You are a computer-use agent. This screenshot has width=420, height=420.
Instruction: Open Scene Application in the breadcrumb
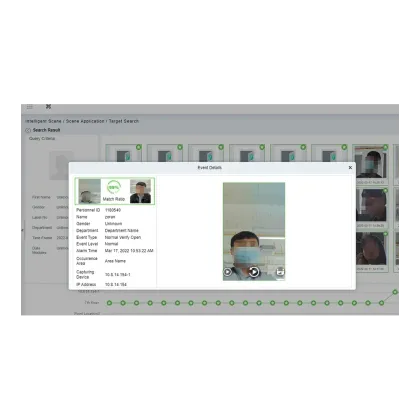[85, 121]
